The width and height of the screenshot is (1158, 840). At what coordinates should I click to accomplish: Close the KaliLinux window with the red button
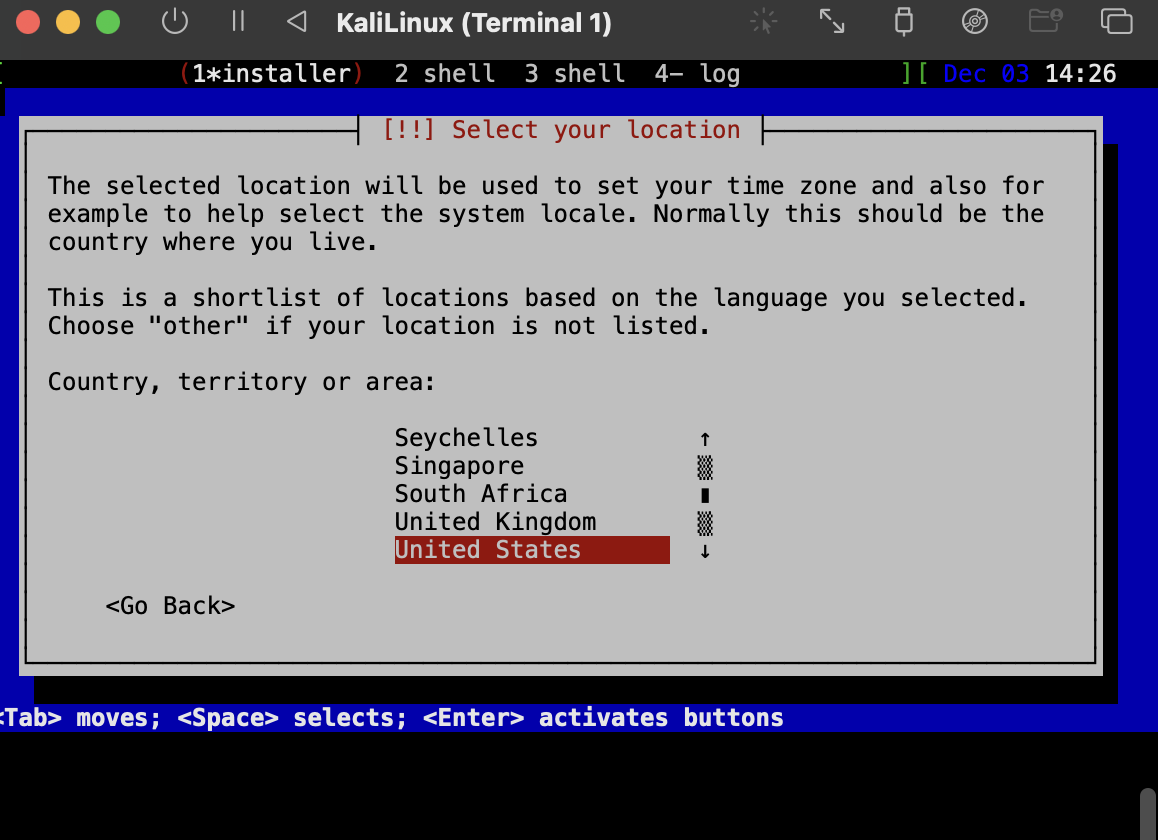coord(28,22)
